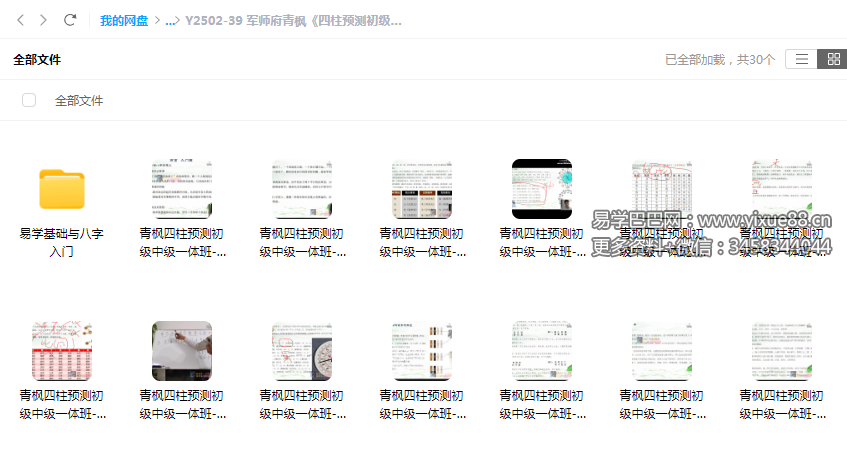The image size is (847, 467).
Task: Open the black-framed video thumbnail in first row
Action: pos(542,189)
